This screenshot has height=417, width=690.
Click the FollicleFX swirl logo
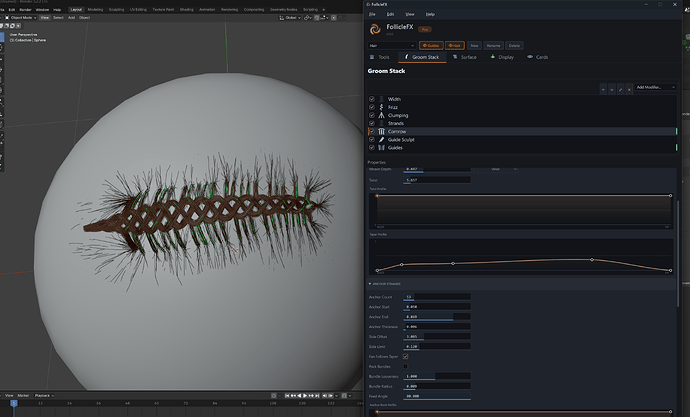(375, 29)
